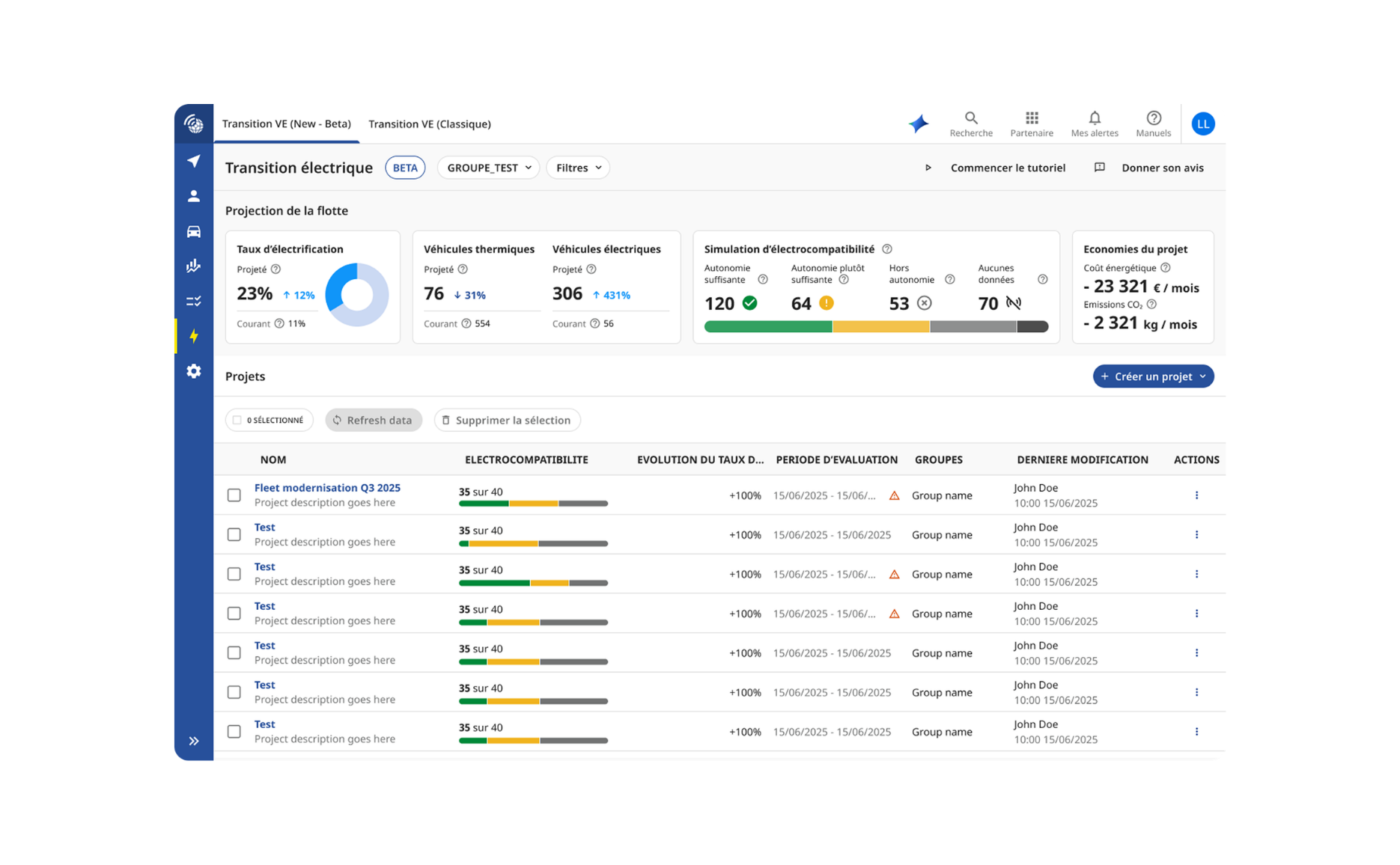Click the blue sparkle AI assistant icon
Viewport: 1400px width, 865px height.
click(x=919, y=124)
